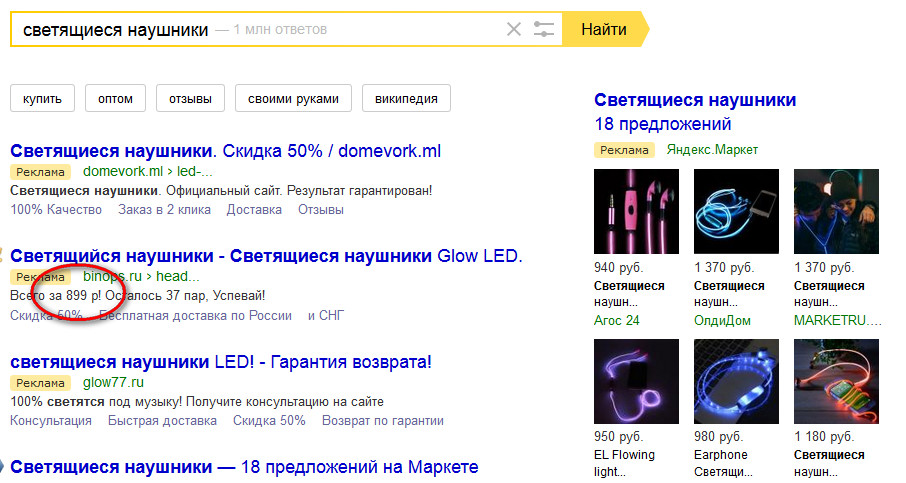Follow the Бесплатная доставка по России sitelink
The image size is (906, 483).
click(195, 315)
